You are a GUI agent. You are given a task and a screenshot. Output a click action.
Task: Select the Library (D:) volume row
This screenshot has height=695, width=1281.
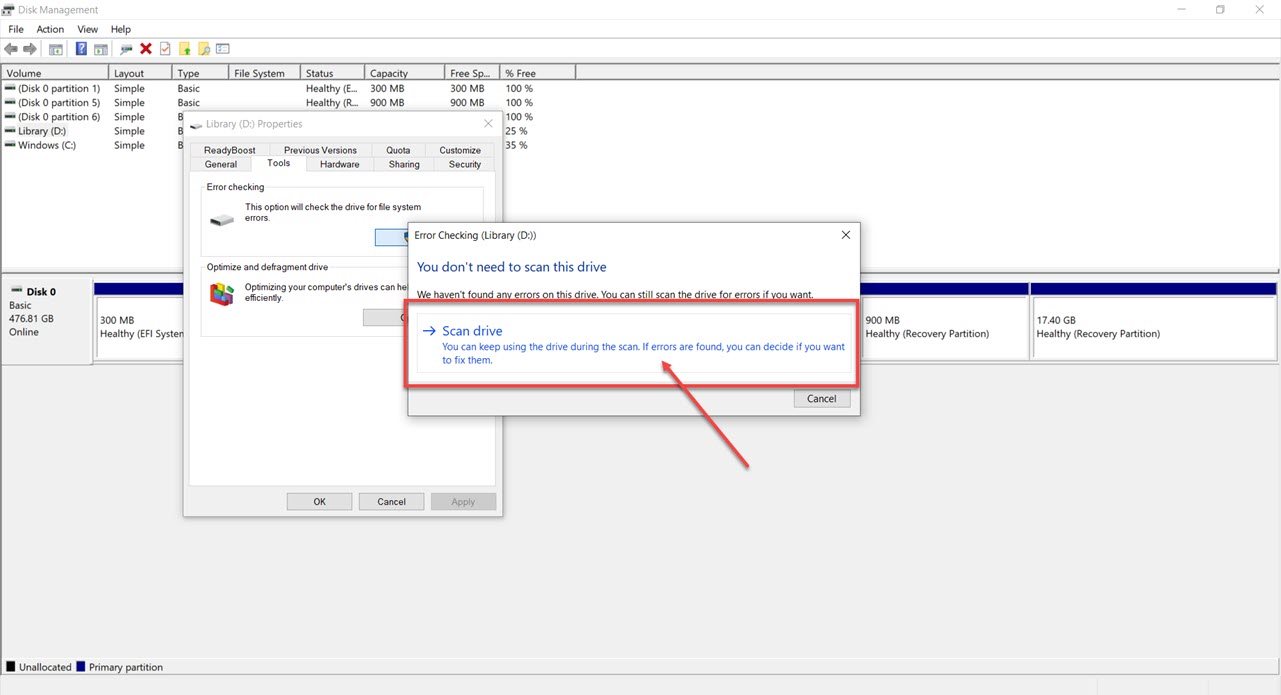[x=44, y=131]
